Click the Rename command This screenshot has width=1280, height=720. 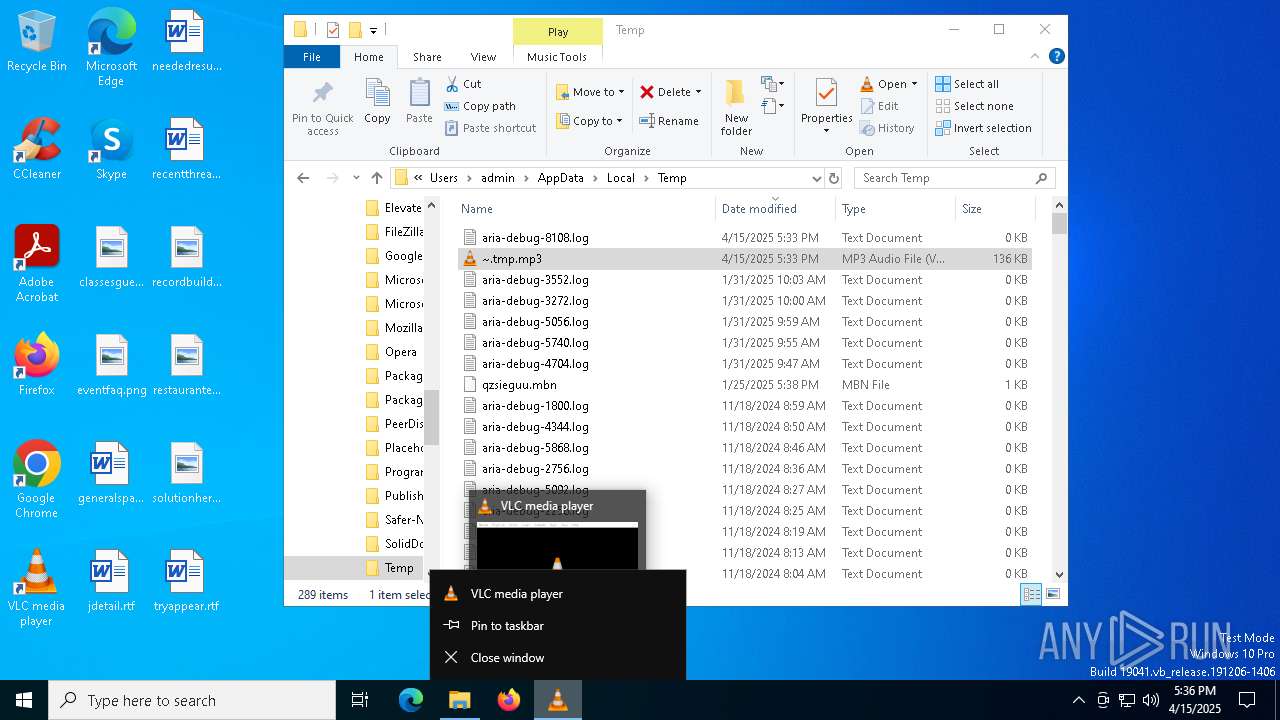click(x=669, y=121)
